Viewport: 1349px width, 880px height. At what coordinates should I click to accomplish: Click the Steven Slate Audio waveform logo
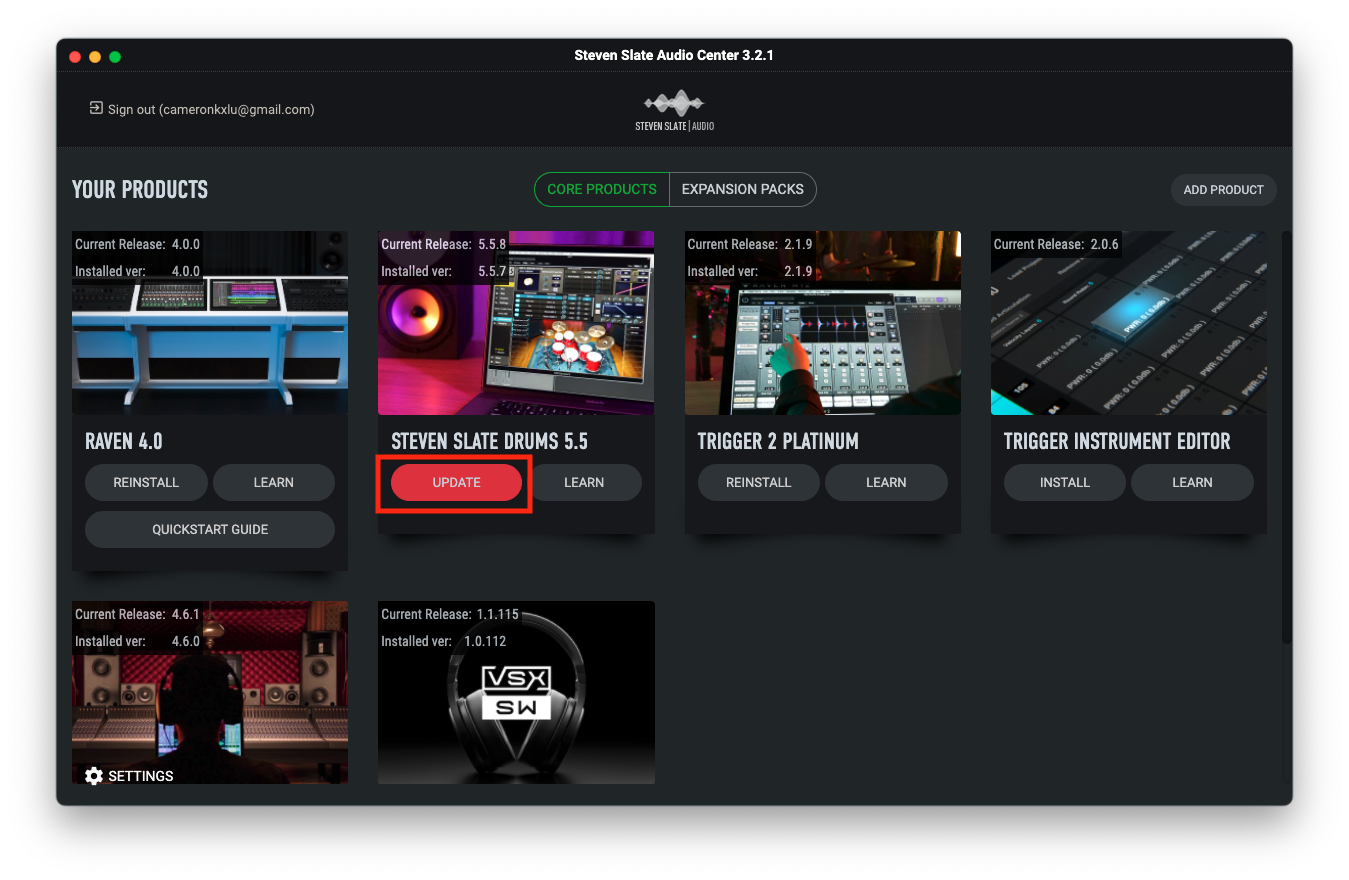pos(674,111)
